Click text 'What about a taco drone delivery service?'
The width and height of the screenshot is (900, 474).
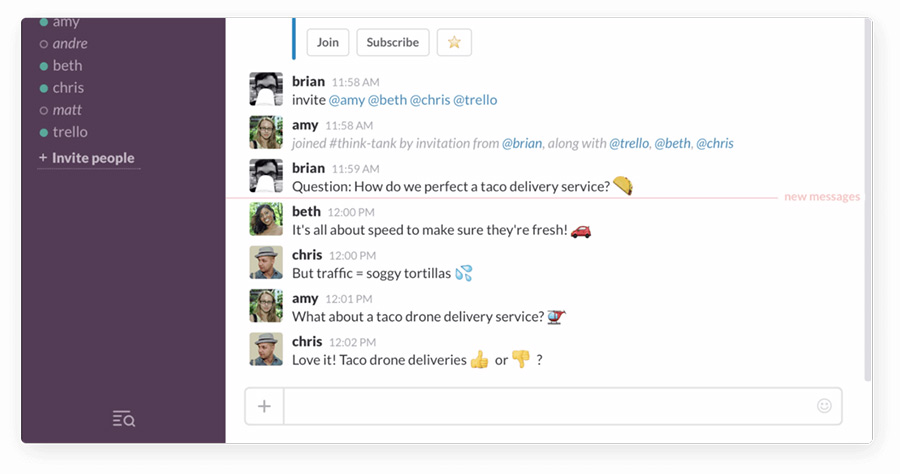click(x=418, y=317)
